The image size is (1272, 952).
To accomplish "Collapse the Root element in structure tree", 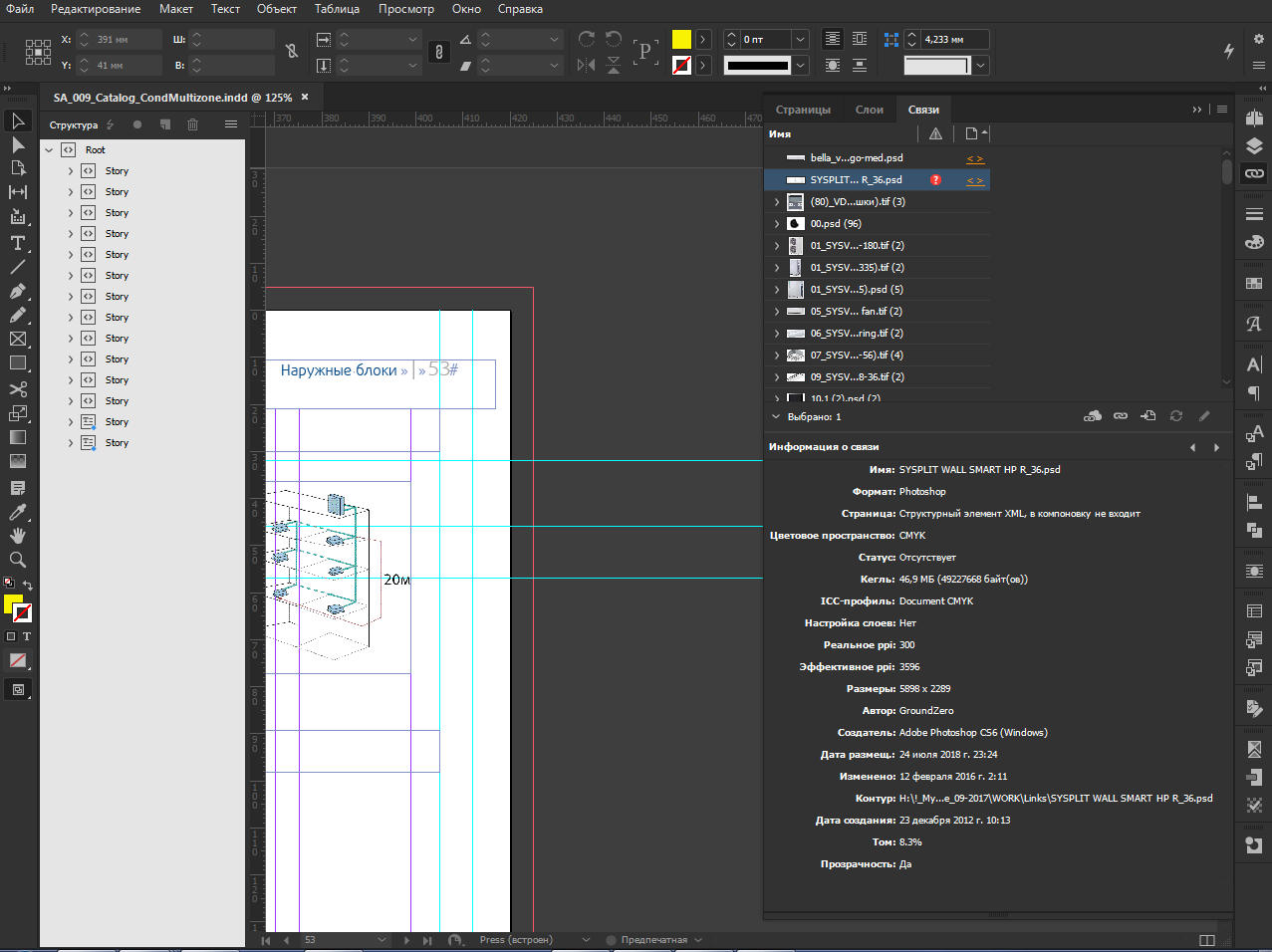I will (x=49, y=150).
